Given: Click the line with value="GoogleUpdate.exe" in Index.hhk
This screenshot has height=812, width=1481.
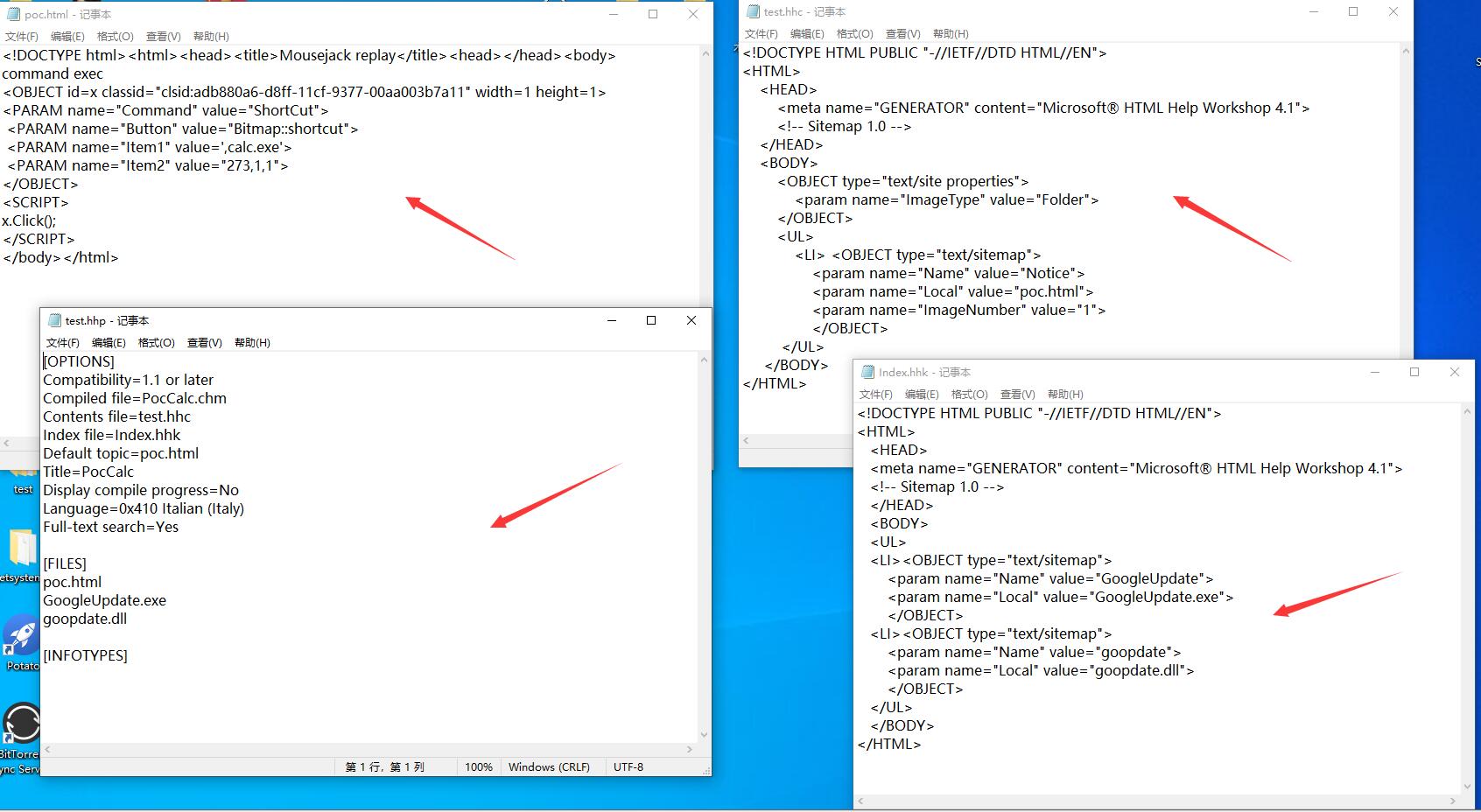Looking at the screenshot, I should (x=1061, y=597).
